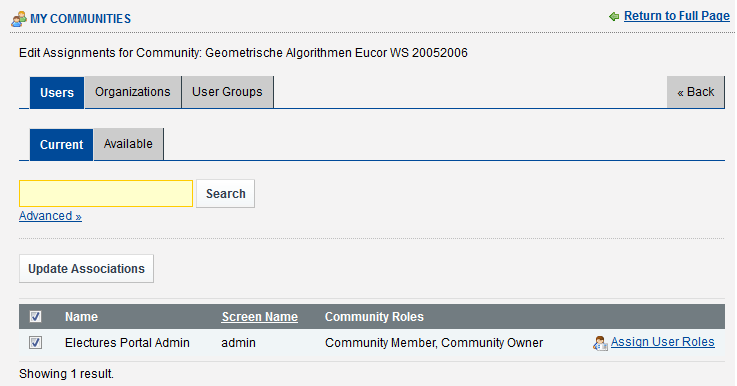Screen dimensions: 737x386
Task: Click the MY COMMUNITIES portlet title
Action: pos(80,19)
